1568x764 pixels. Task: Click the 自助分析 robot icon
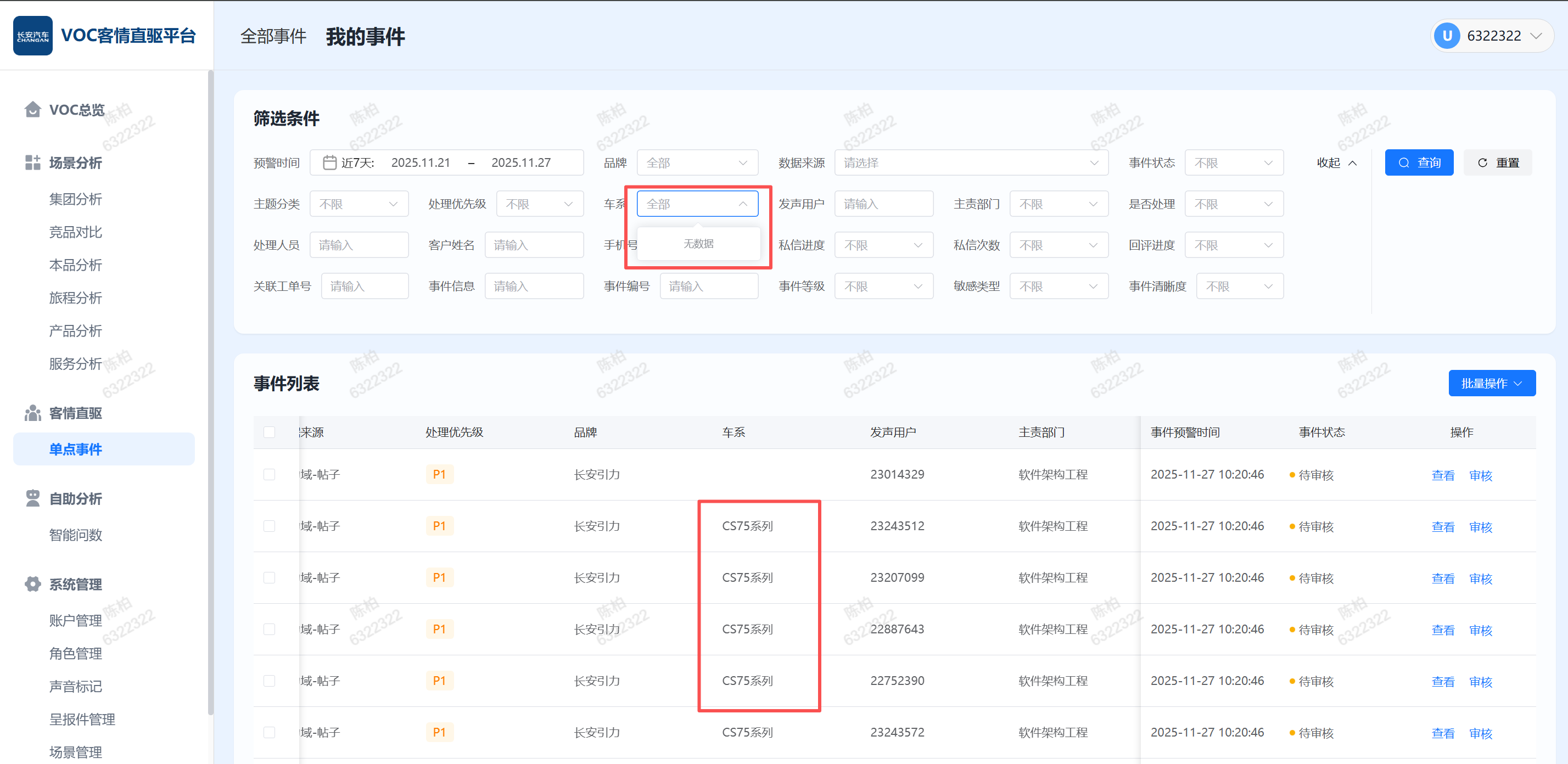32,498
